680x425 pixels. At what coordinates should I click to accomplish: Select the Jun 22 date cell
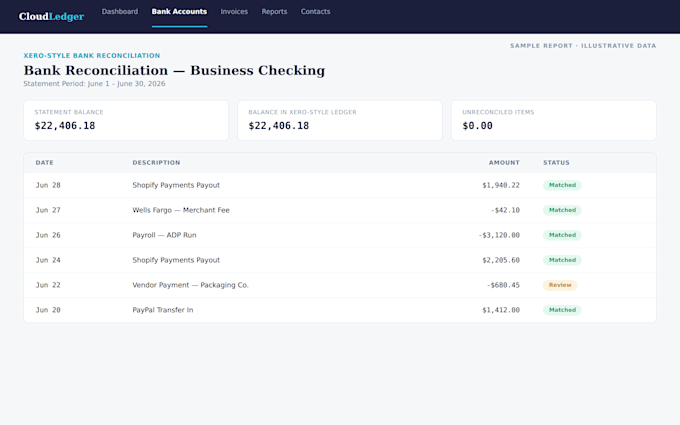[x=48, y=285]
